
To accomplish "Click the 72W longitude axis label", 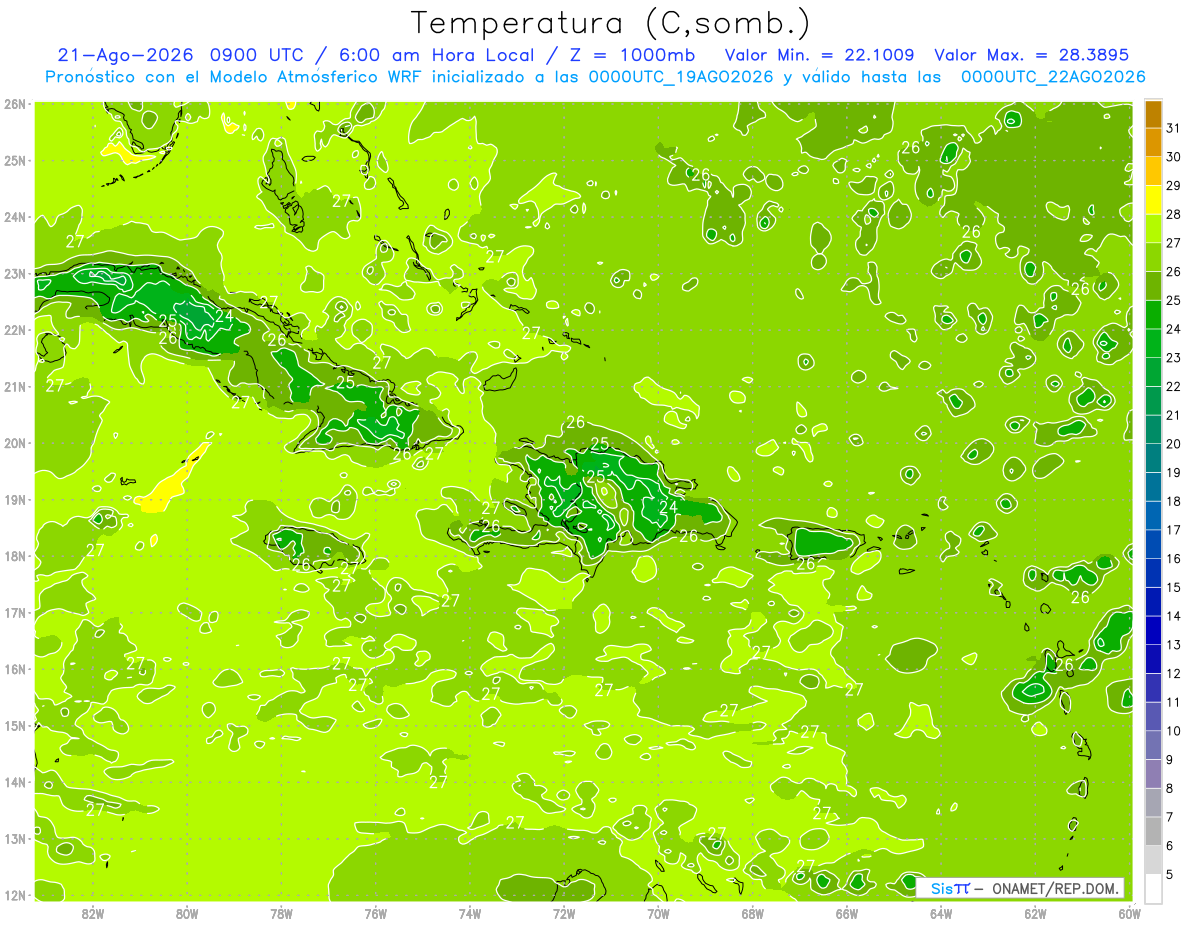I will click(x=564, y=913).
